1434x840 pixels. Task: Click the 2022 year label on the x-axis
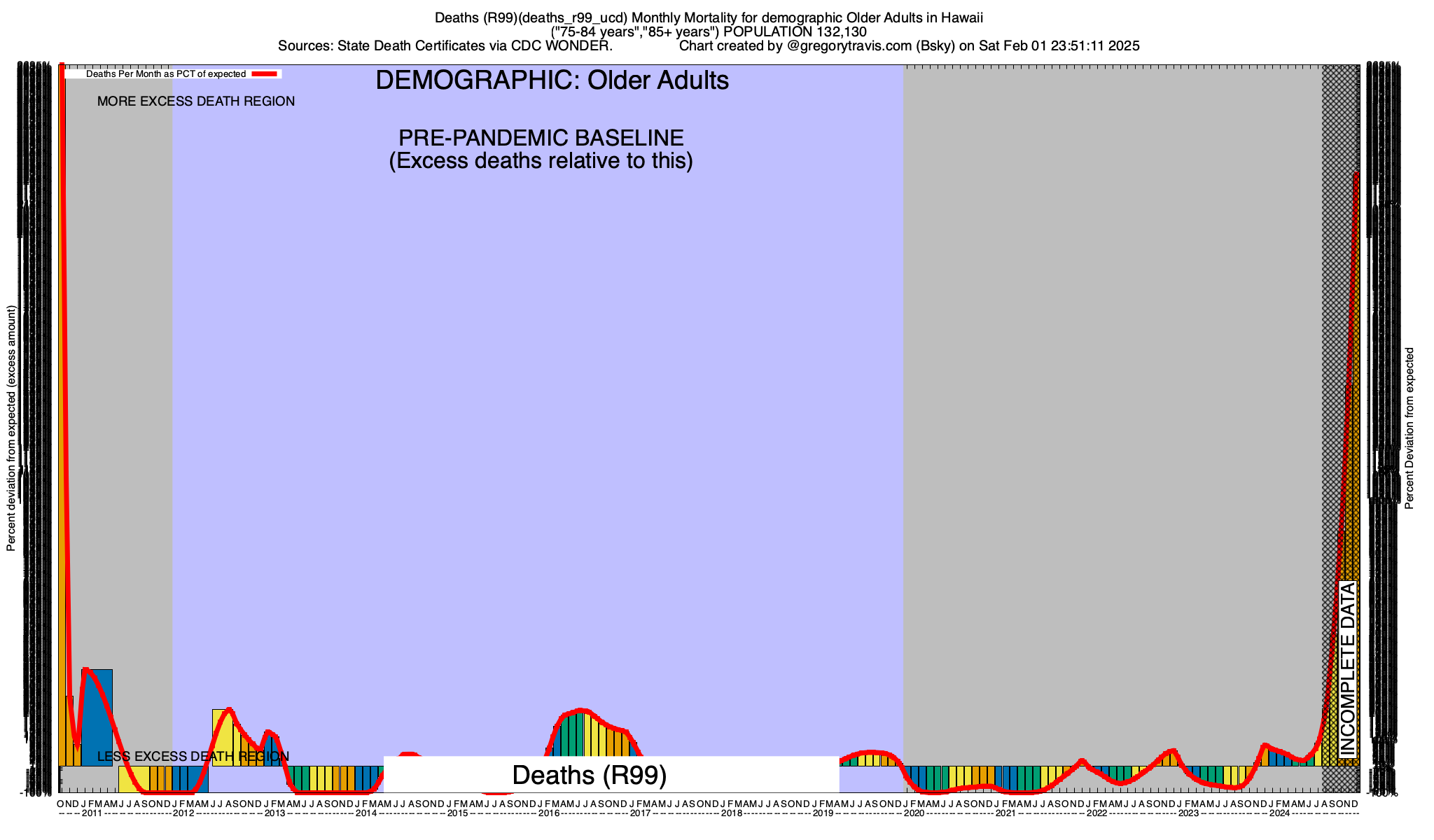pos(1097,814)
